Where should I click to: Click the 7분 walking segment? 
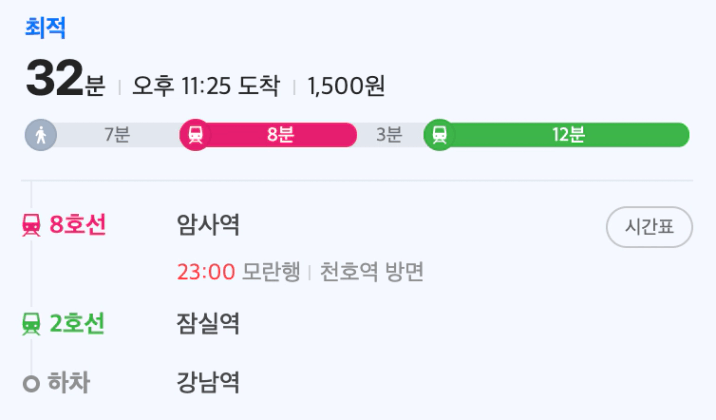tap(117, 135)
